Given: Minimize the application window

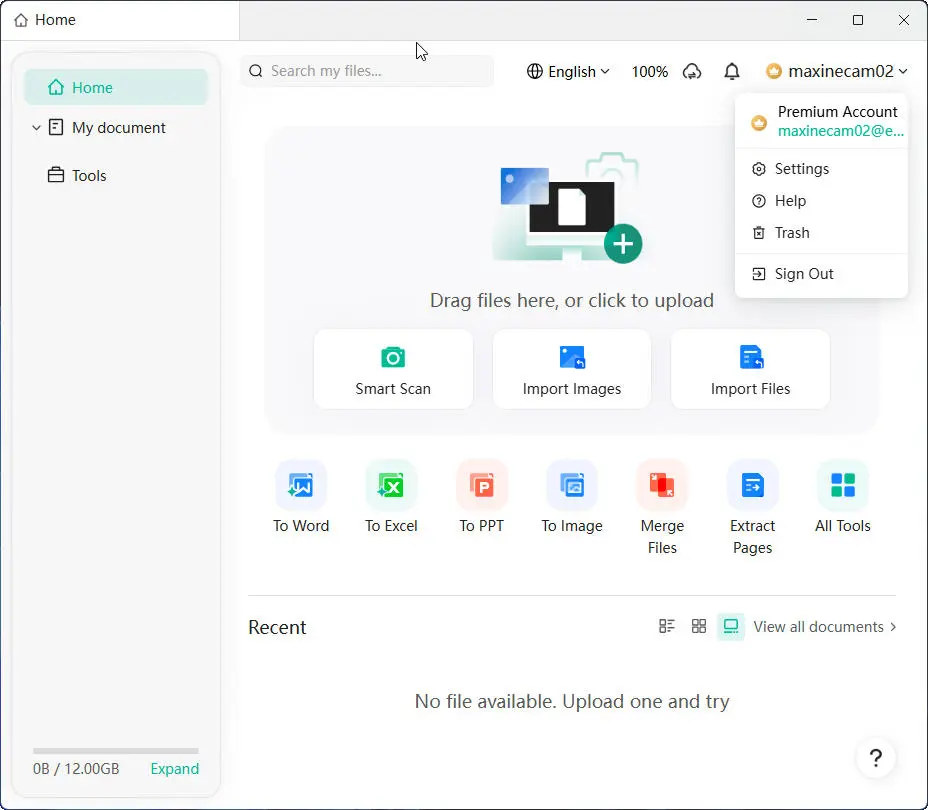Looking at the screenshot, I should [812, 20].
